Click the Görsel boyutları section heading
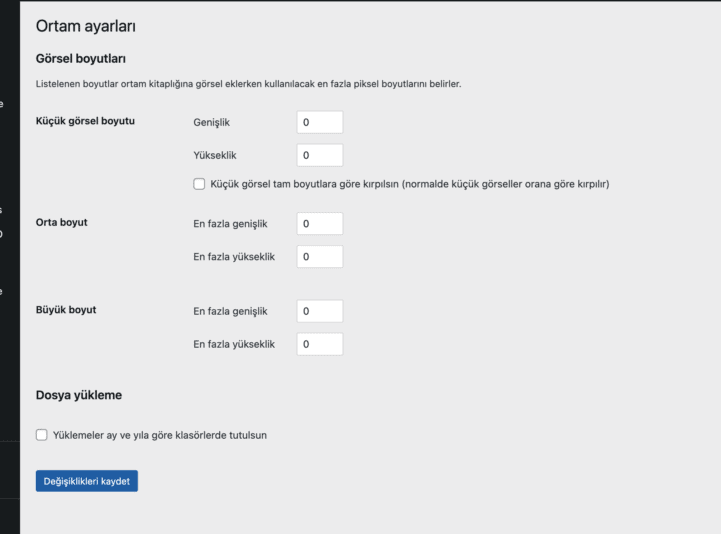The width and height of the screenshot is (721, 534). [80, 58]
